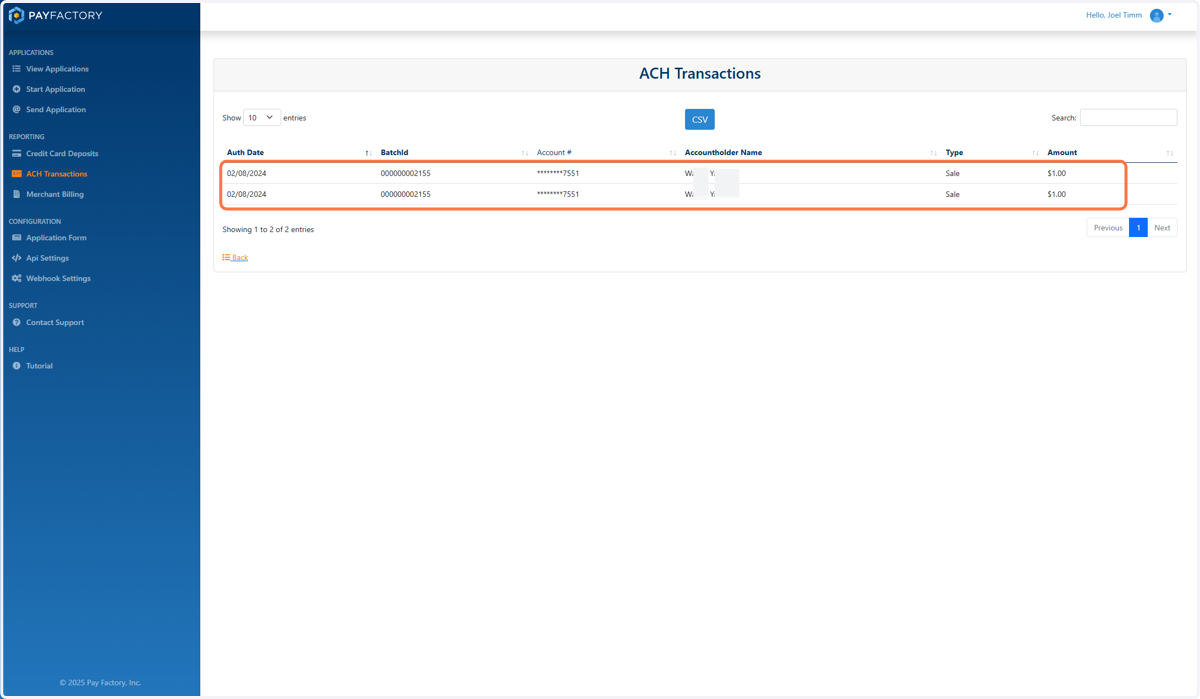Viewport: 1200px width, 699px height.
Task: Open Merchant Billing menu item
Action: coord(55,194)
